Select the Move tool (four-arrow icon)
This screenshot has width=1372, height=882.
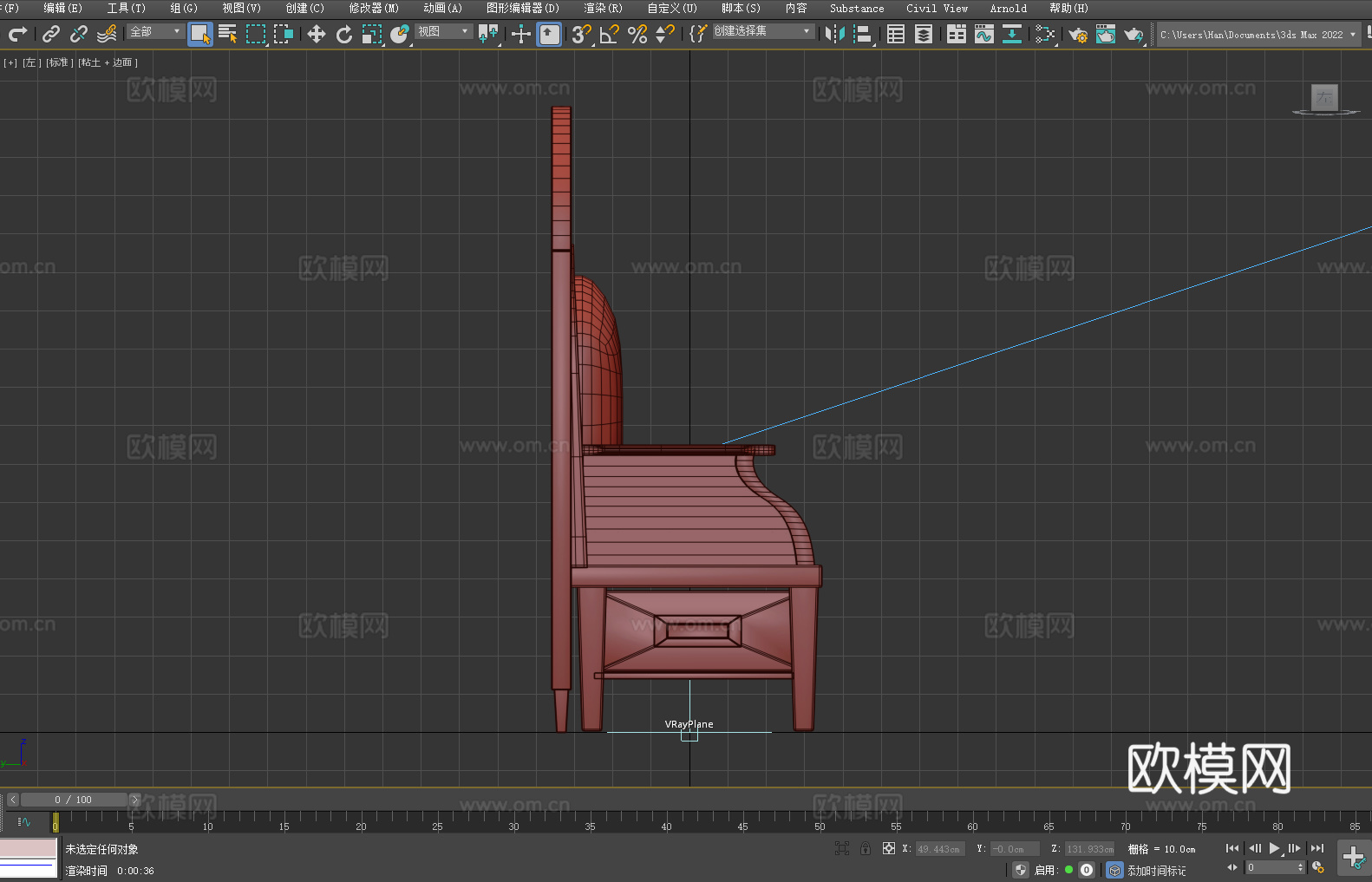(317, 34)
